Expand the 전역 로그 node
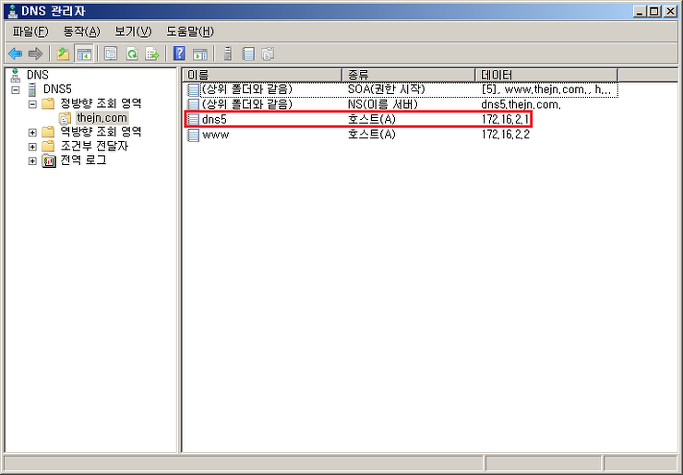This screenshot has width=683, height=475. 32,161
